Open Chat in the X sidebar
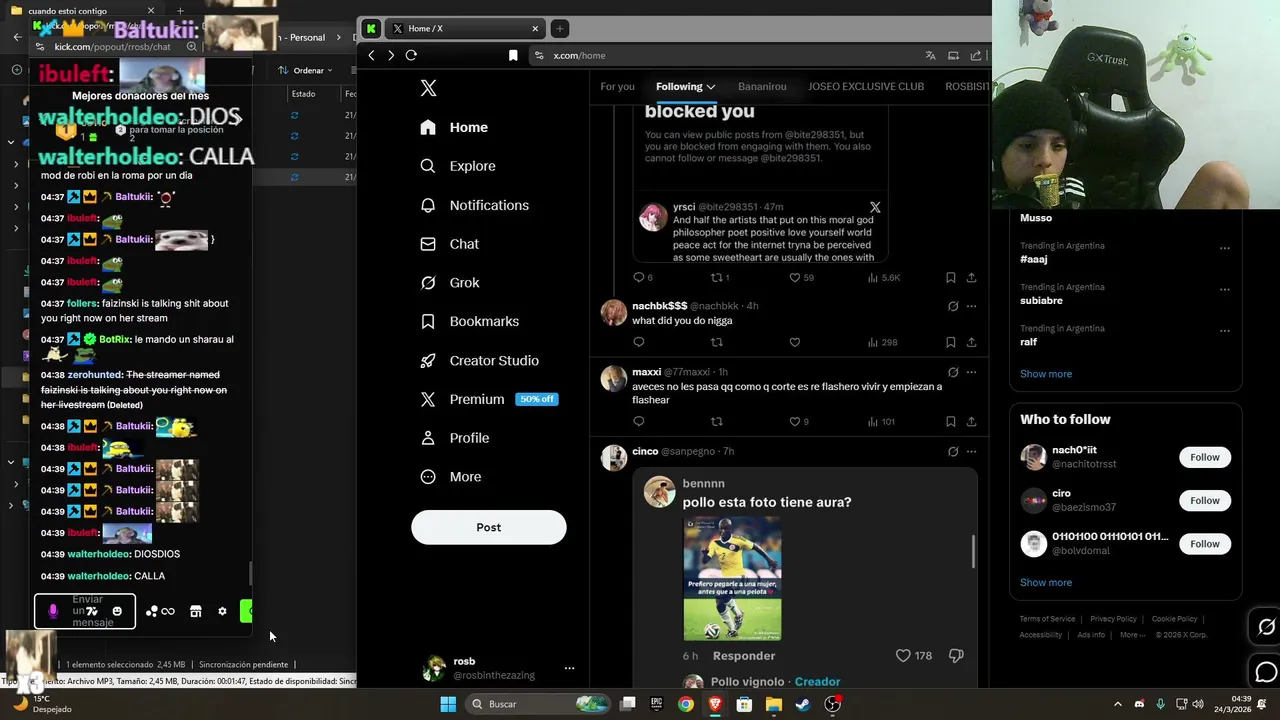The width and height of the screenshot is (1280, 720). point(449,244)
